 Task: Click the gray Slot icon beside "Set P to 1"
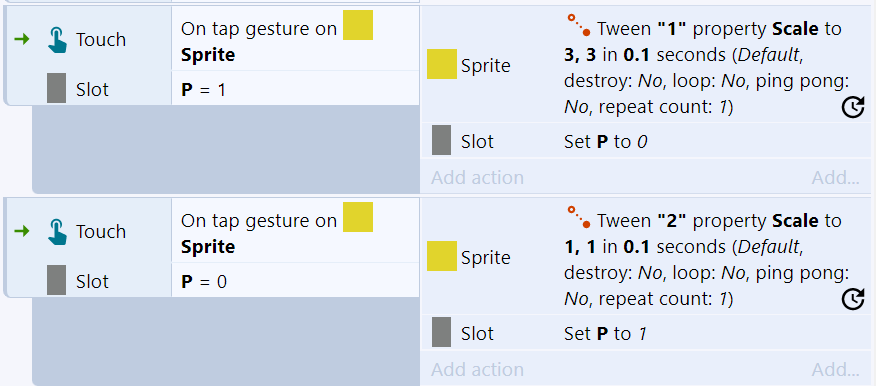[x=441, y=332]
